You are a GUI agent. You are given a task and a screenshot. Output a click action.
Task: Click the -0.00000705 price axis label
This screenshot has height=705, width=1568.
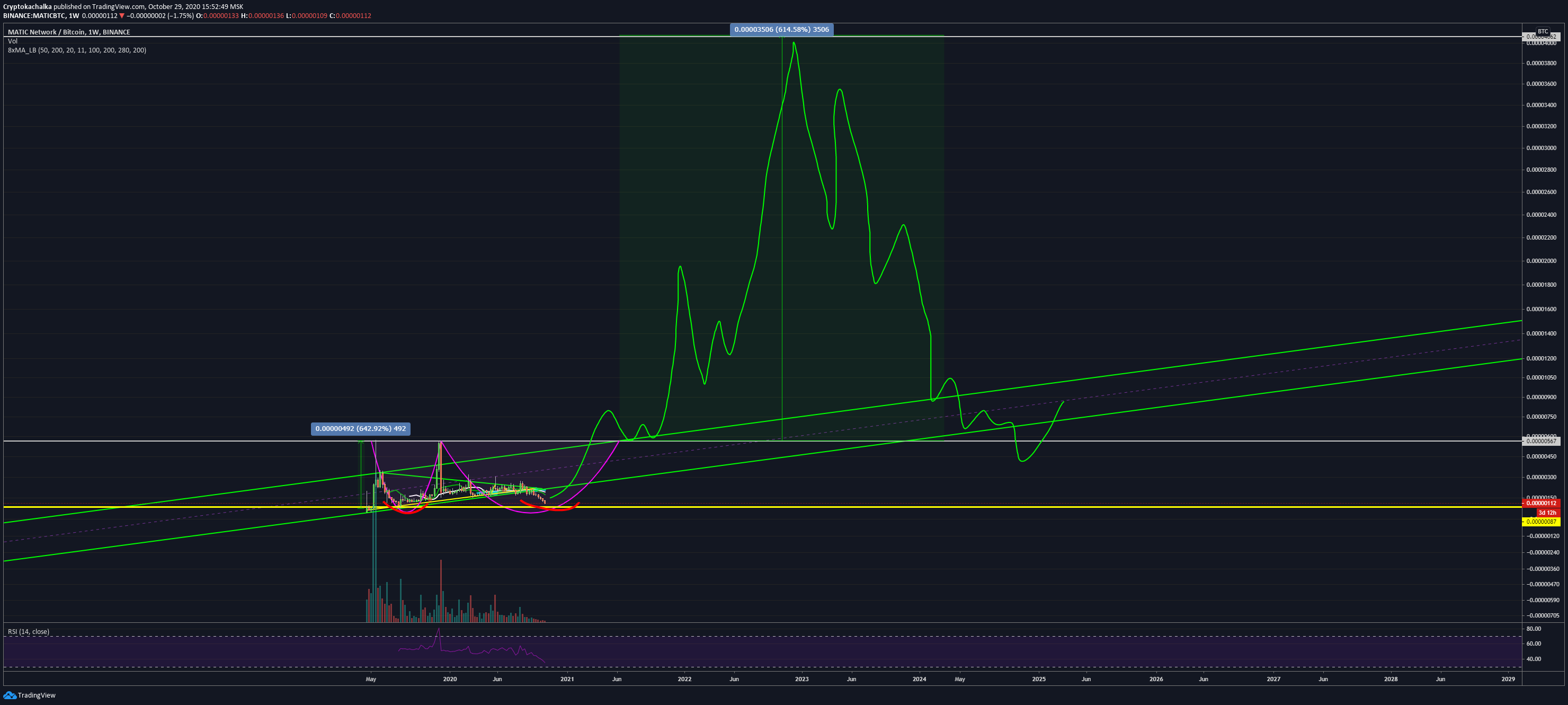point(1542,615)
